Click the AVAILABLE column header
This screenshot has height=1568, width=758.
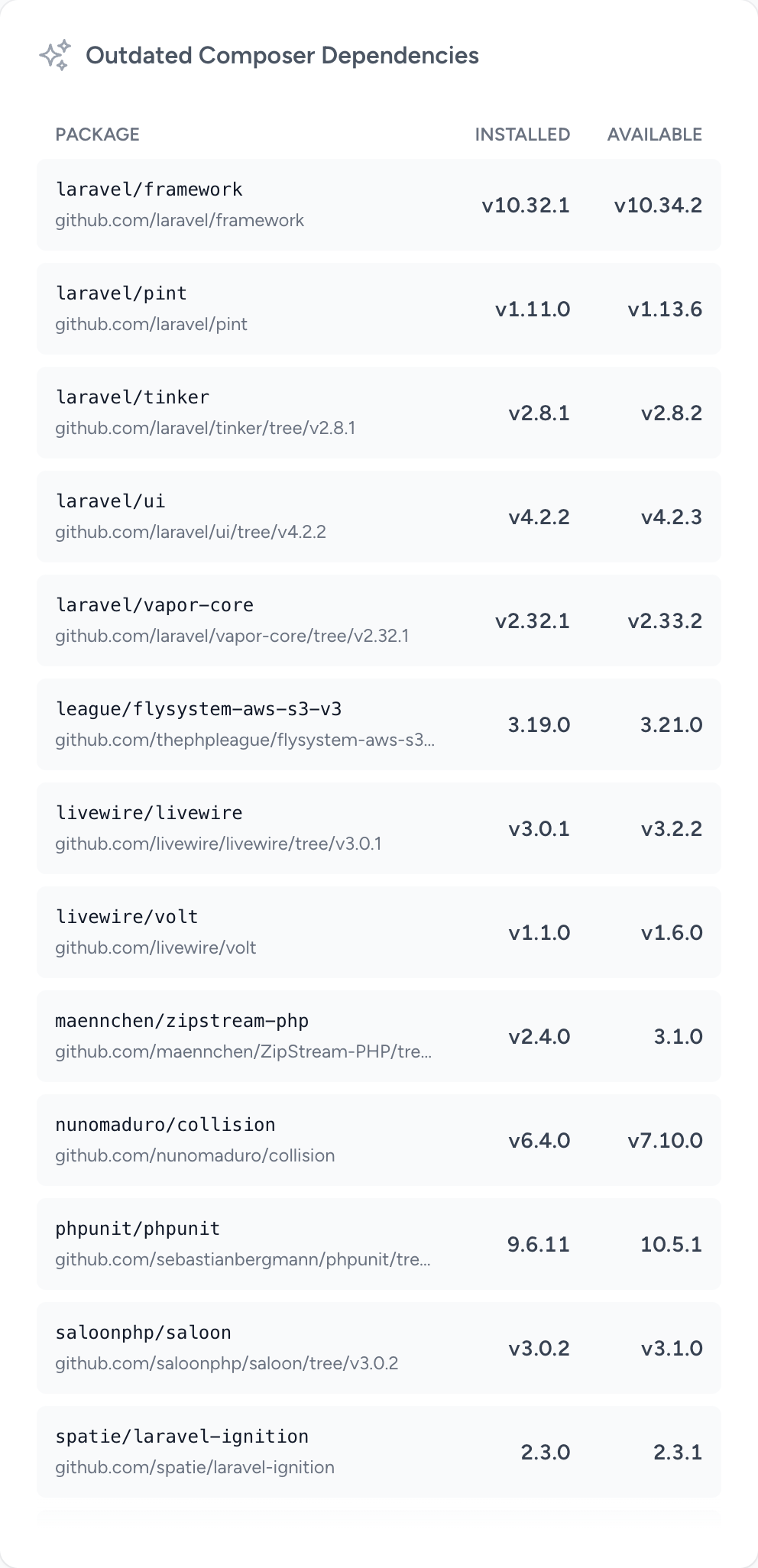(x=654, y=134)
